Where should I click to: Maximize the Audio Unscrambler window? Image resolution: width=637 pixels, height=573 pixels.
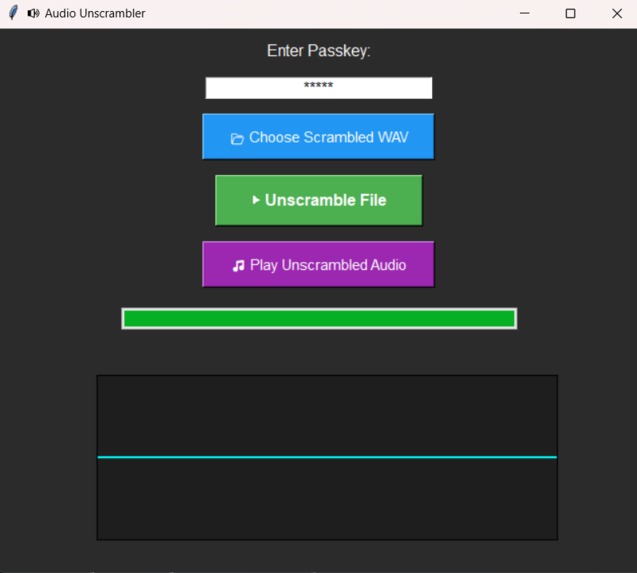(570, 13)
